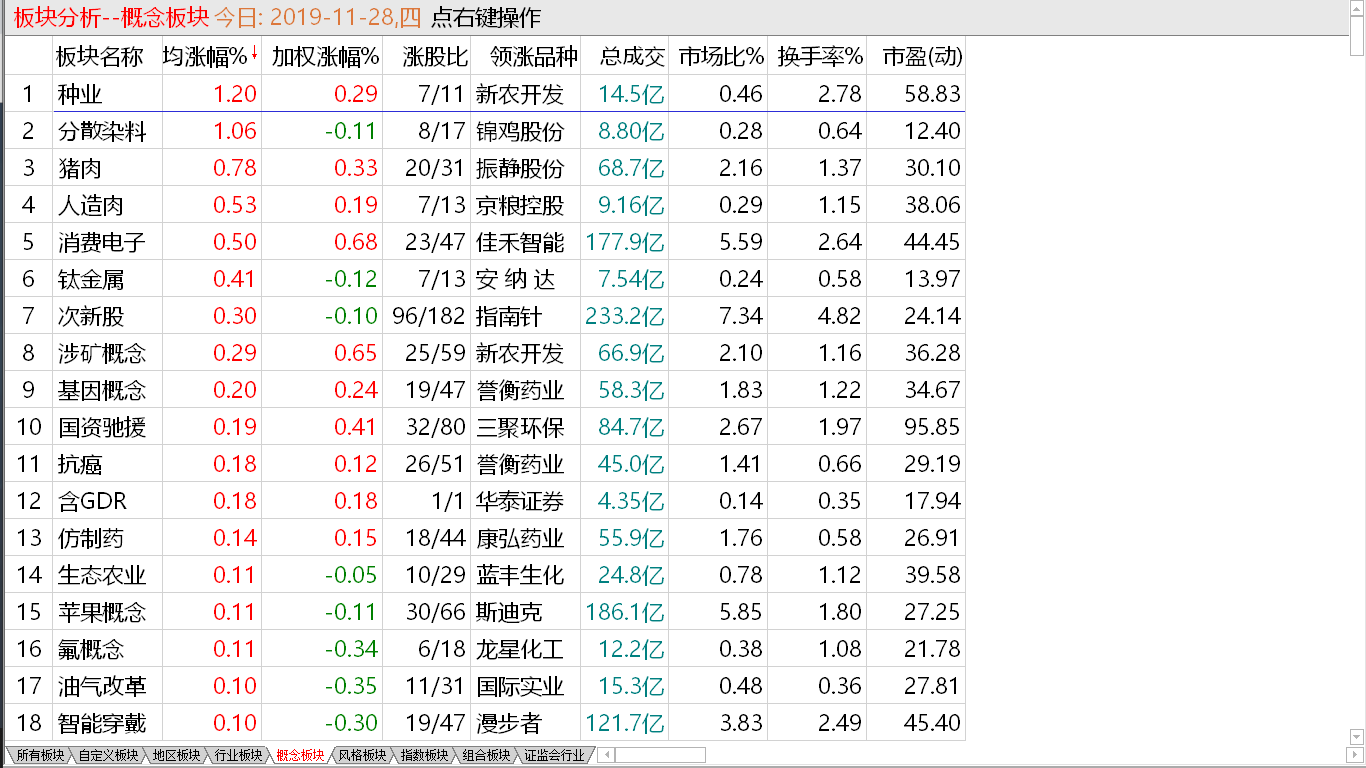Select the 国资驰援 sector name

pyautogui.click(x=101, y=427)
